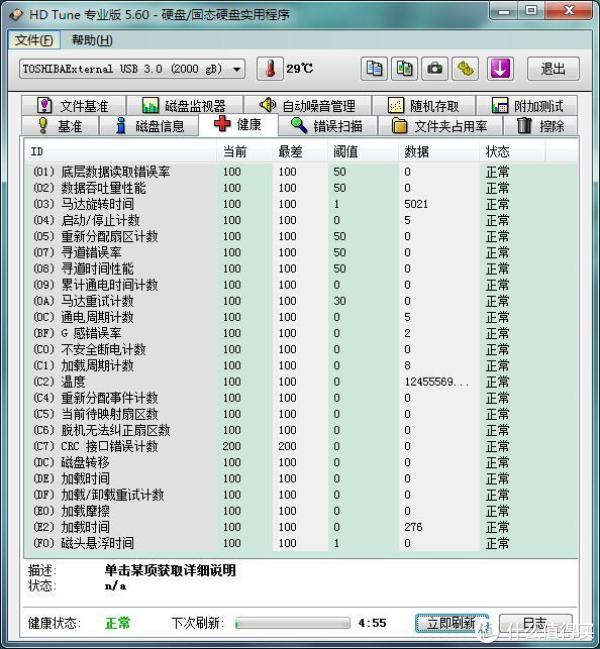Select row 重新分配扇区计数

pos(301,236)
